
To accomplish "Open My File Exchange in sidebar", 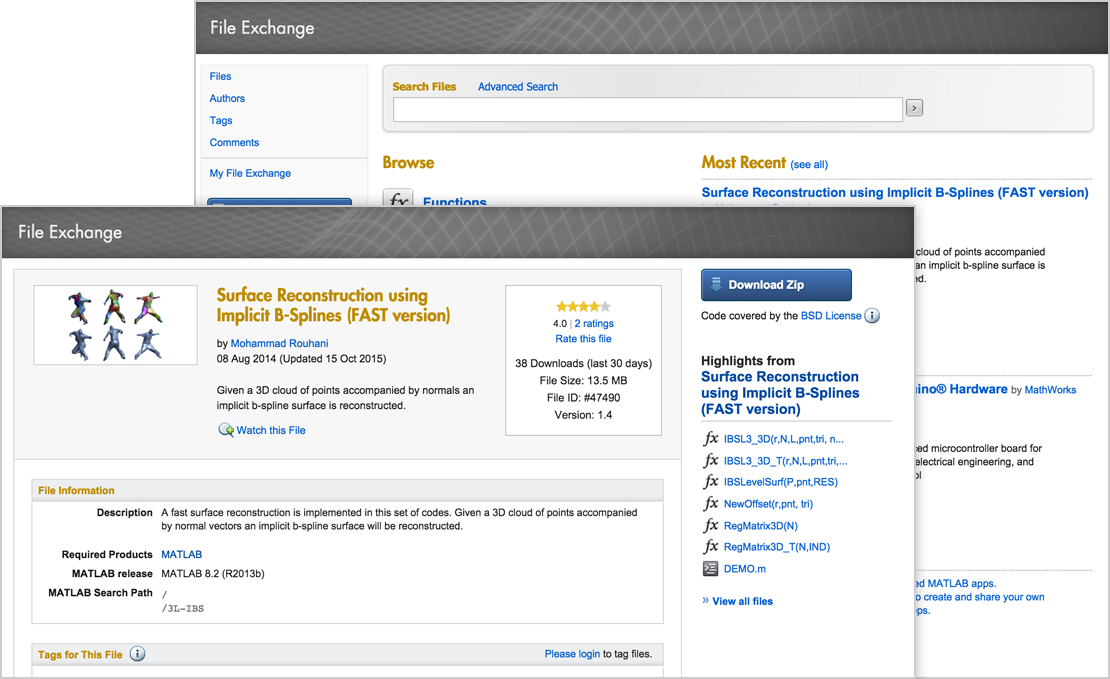I will (250, 173).
